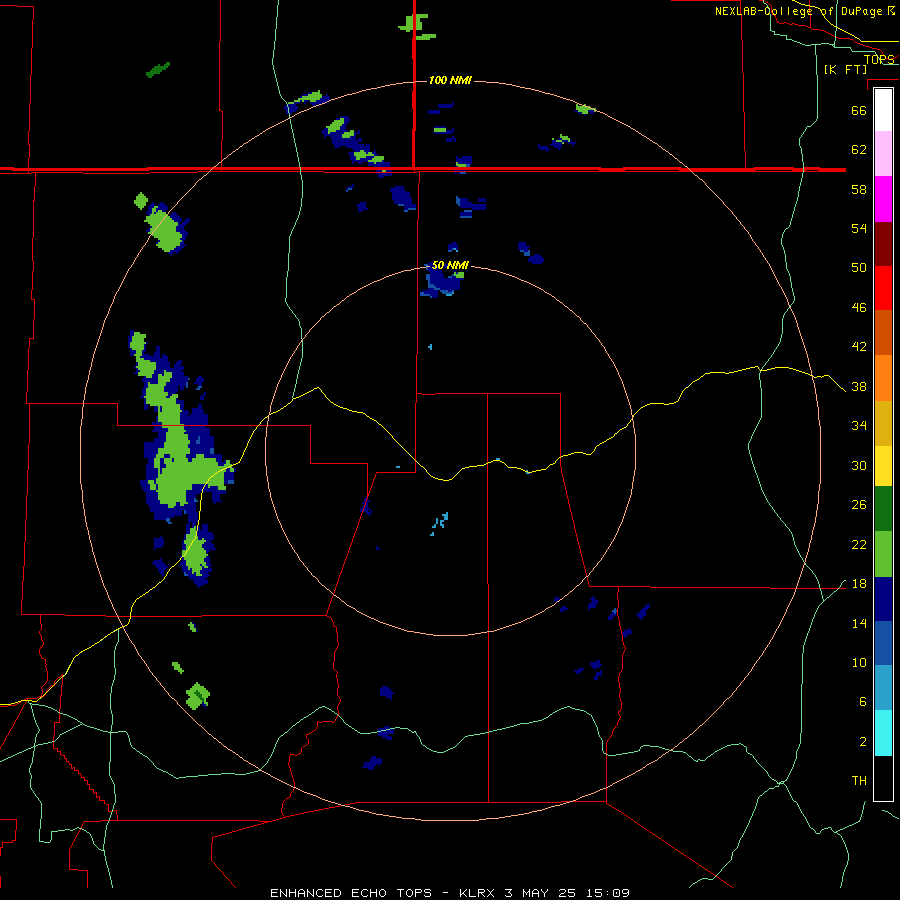
Task: Click the "30" scale value
Action: pyautogui.click(x=859, y=465)
